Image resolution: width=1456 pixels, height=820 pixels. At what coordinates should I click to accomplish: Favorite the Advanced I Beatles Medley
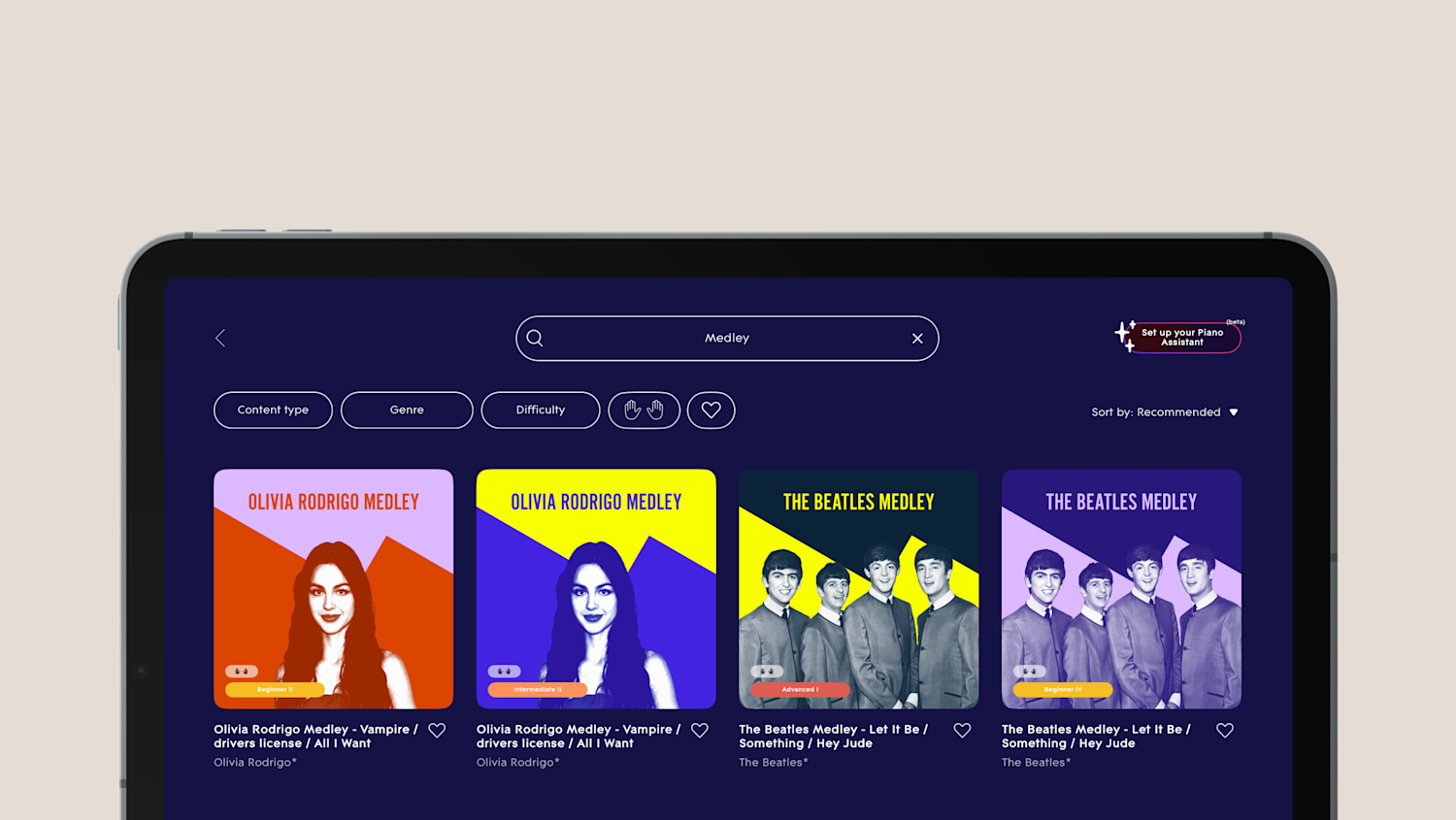pos(962,730)
